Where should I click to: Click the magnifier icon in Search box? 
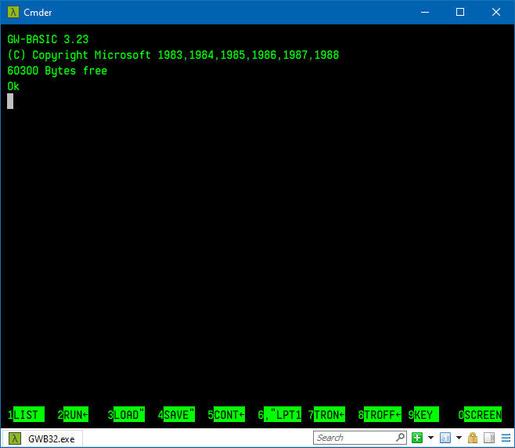pyautogui.click(x=400, y=437)
